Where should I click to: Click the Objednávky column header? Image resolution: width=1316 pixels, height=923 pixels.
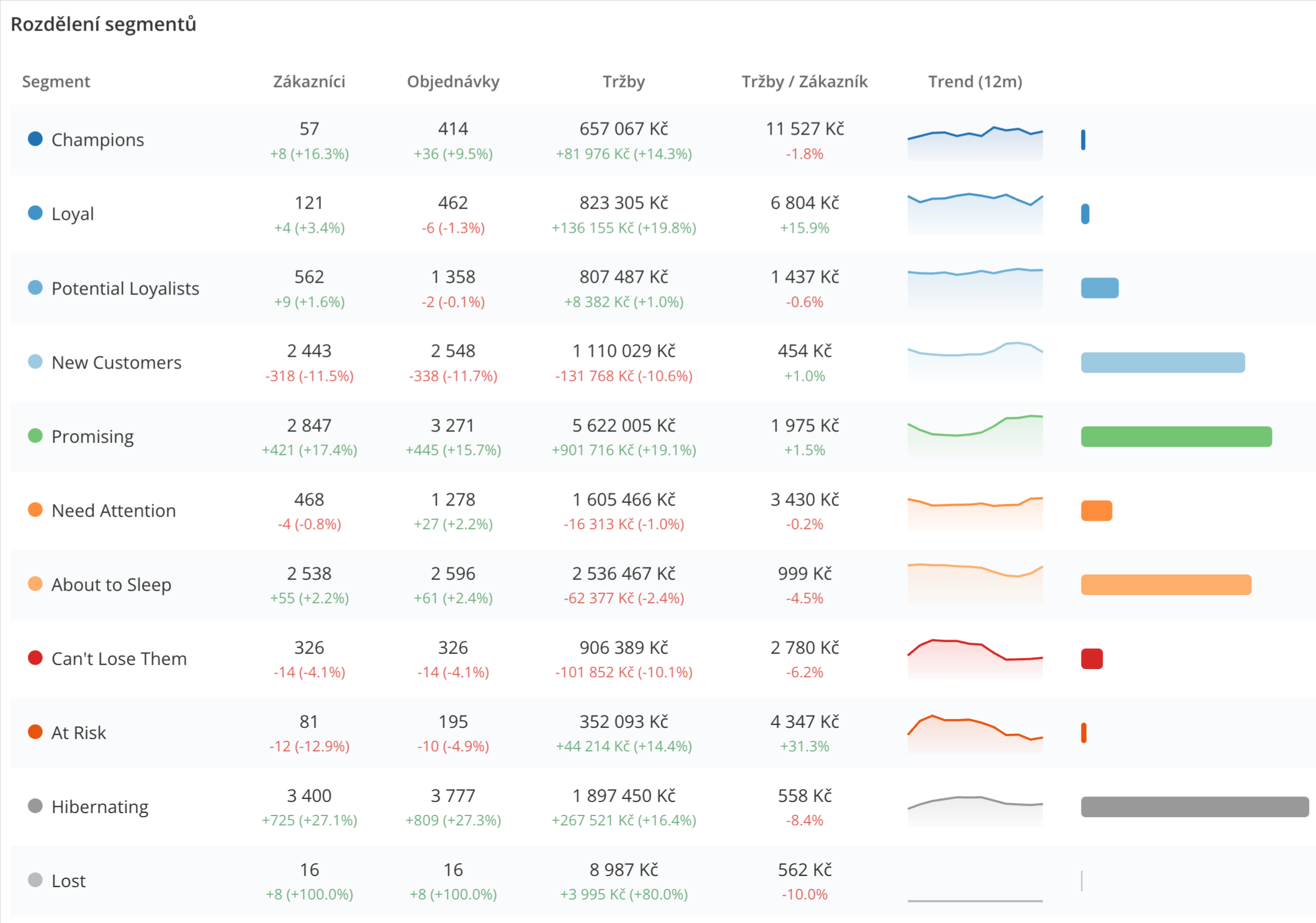pos(453,82)
